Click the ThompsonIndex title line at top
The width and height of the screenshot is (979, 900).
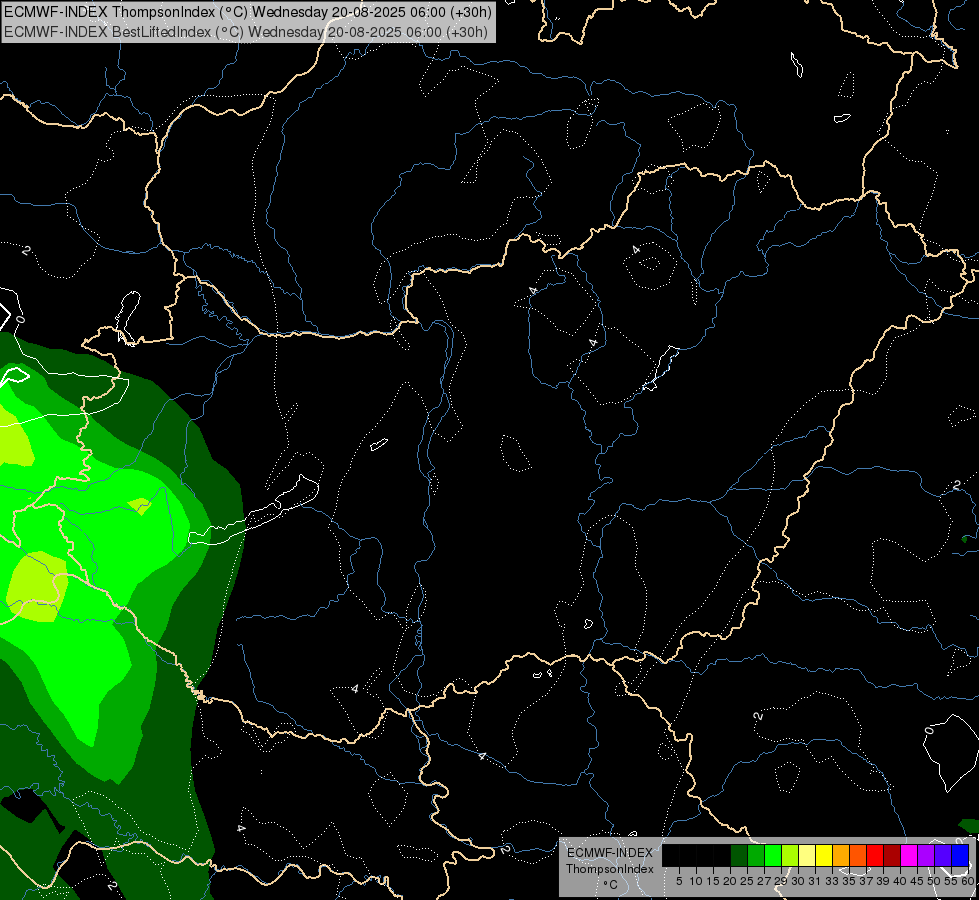[x=248, y=12]
